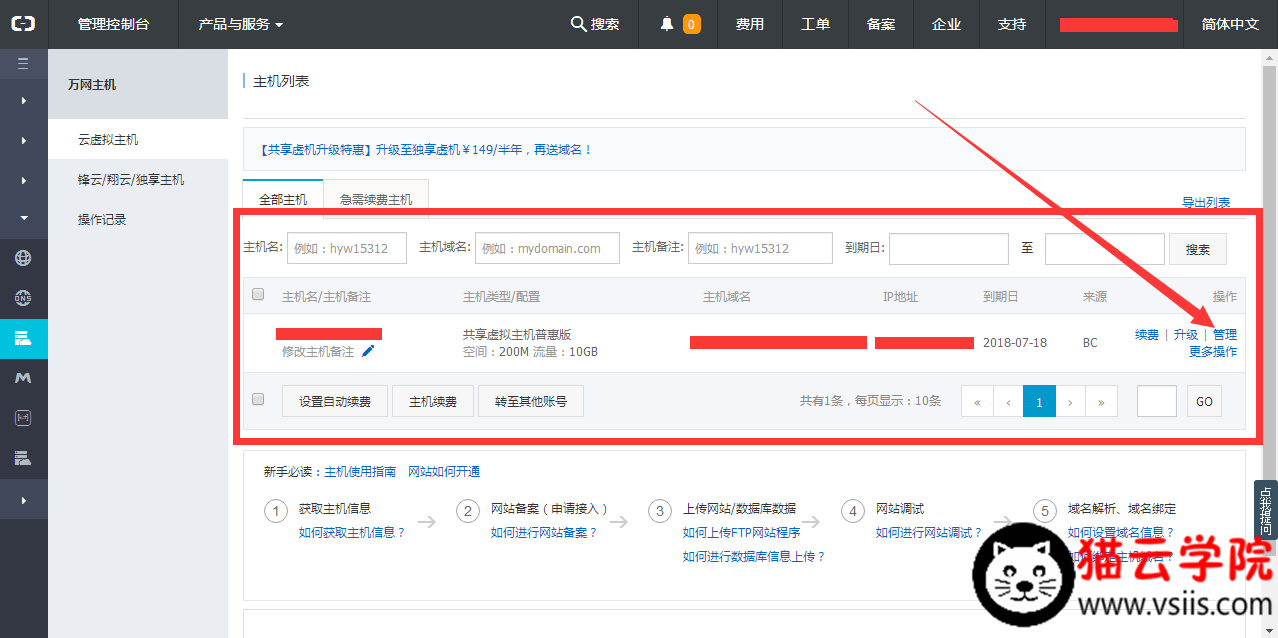Expand the sidebar group below the host icons
The image size is (1278, 638).
click(x=23, y=499)
